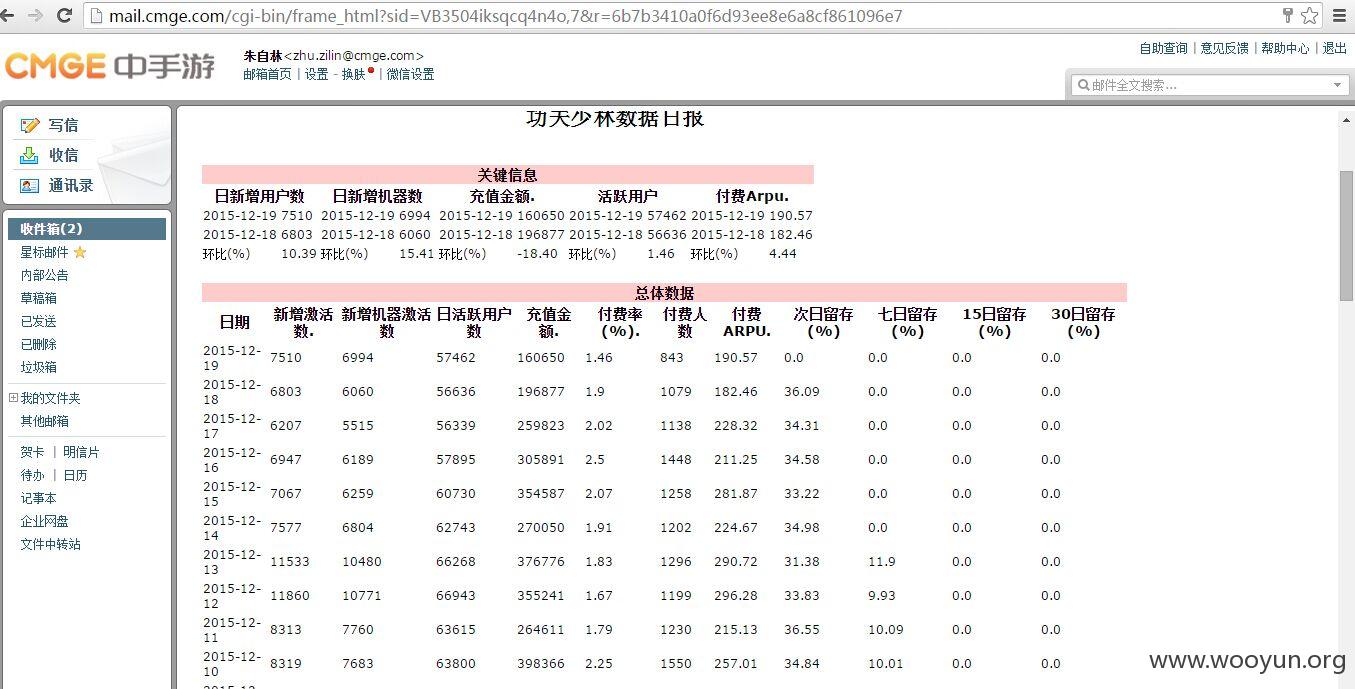The image size is (1355, 689).
Task: Click the key icon in the address bar
Action: click(1288, 16)
